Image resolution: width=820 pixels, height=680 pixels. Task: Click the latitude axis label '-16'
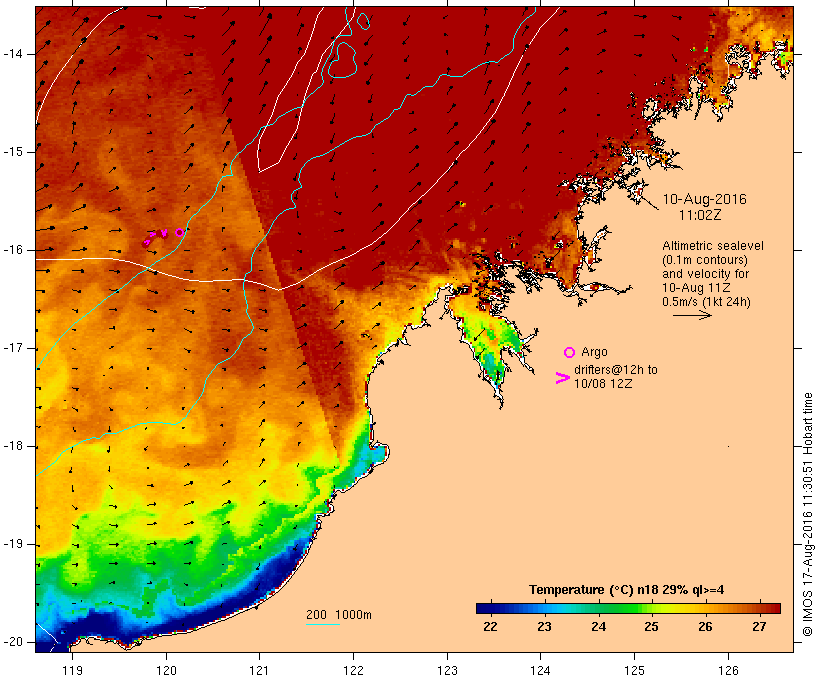[x=12, y=250]
